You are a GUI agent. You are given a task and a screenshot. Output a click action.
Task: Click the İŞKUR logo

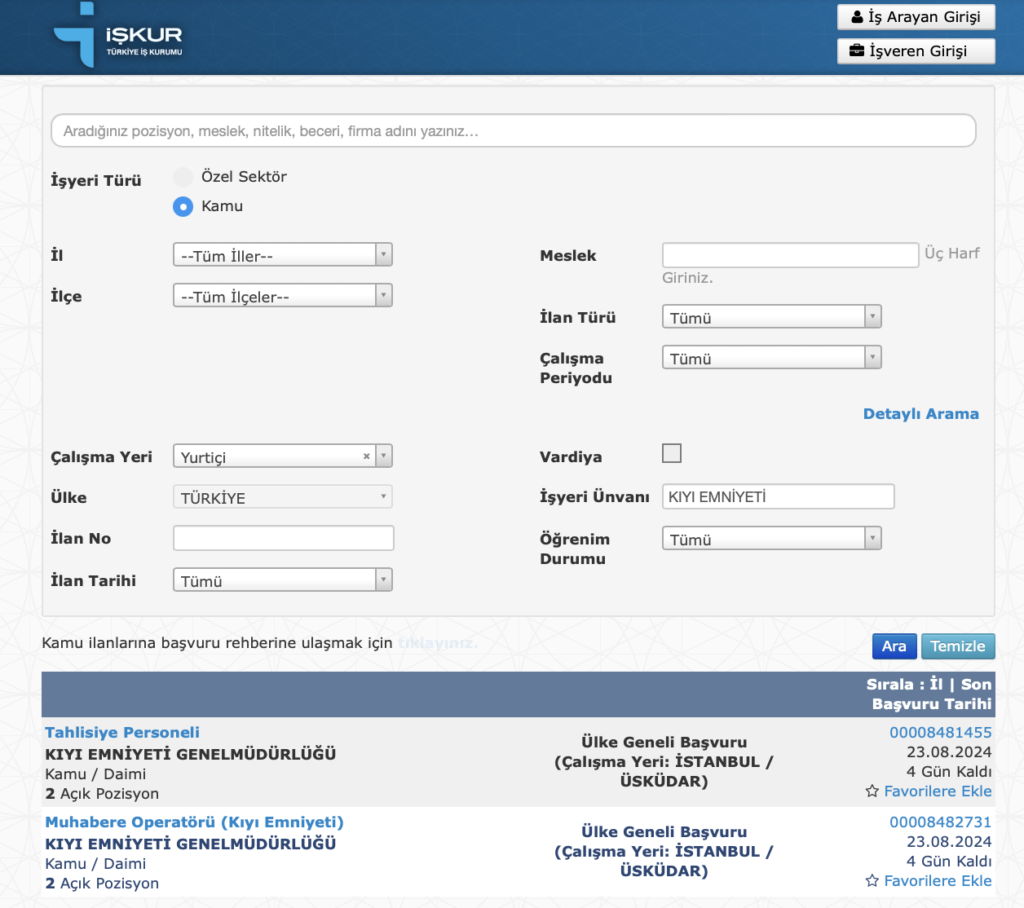[x=118, y=35]
